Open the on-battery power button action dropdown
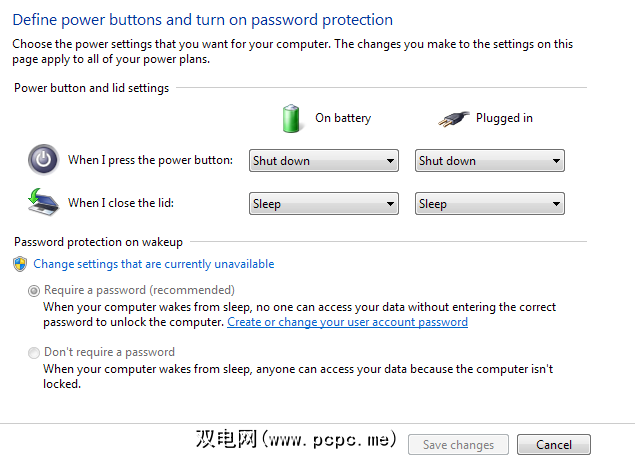 323,161
